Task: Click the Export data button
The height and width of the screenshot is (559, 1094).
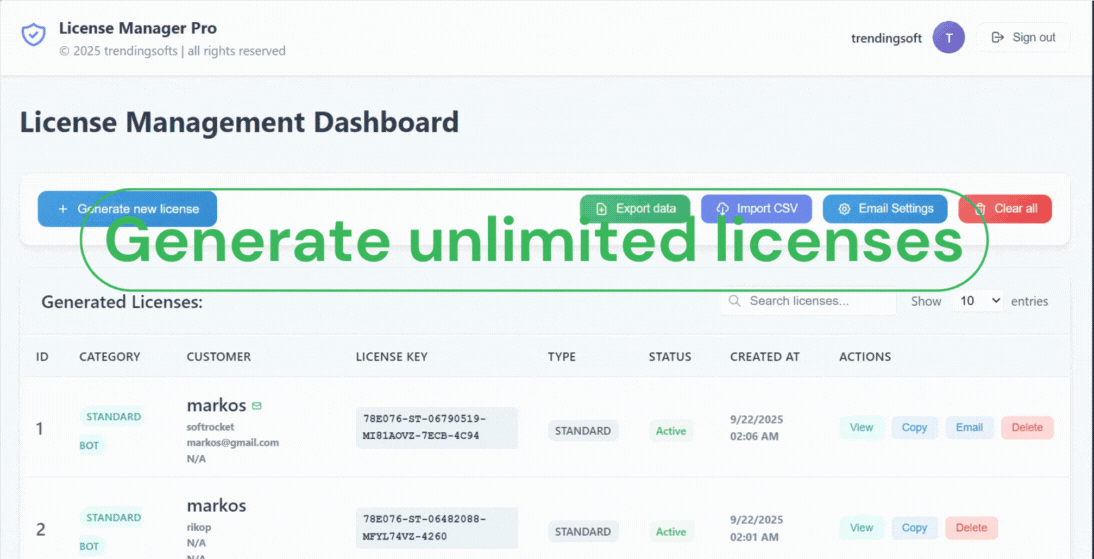Action: coord(635,209)
